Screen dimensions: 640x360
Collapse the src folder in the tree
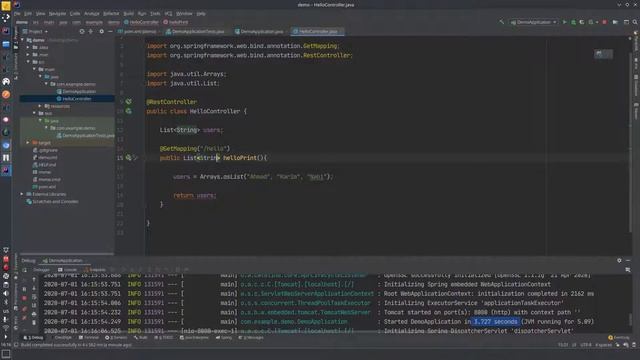pos(28,62)
